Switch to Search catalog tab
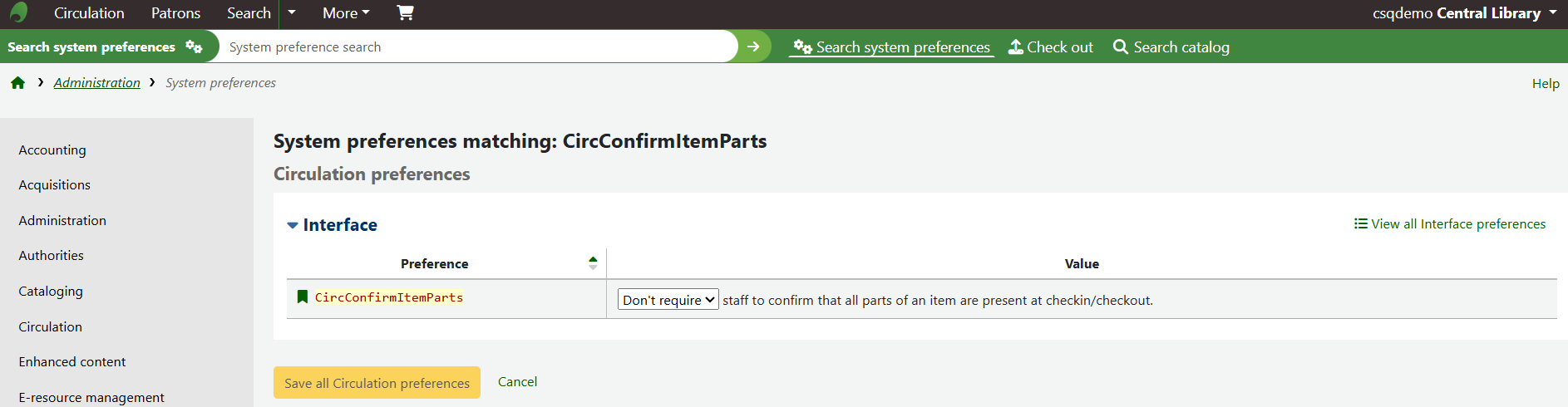This screenshot has height=407, width=1568. [x=1171, y=47]
